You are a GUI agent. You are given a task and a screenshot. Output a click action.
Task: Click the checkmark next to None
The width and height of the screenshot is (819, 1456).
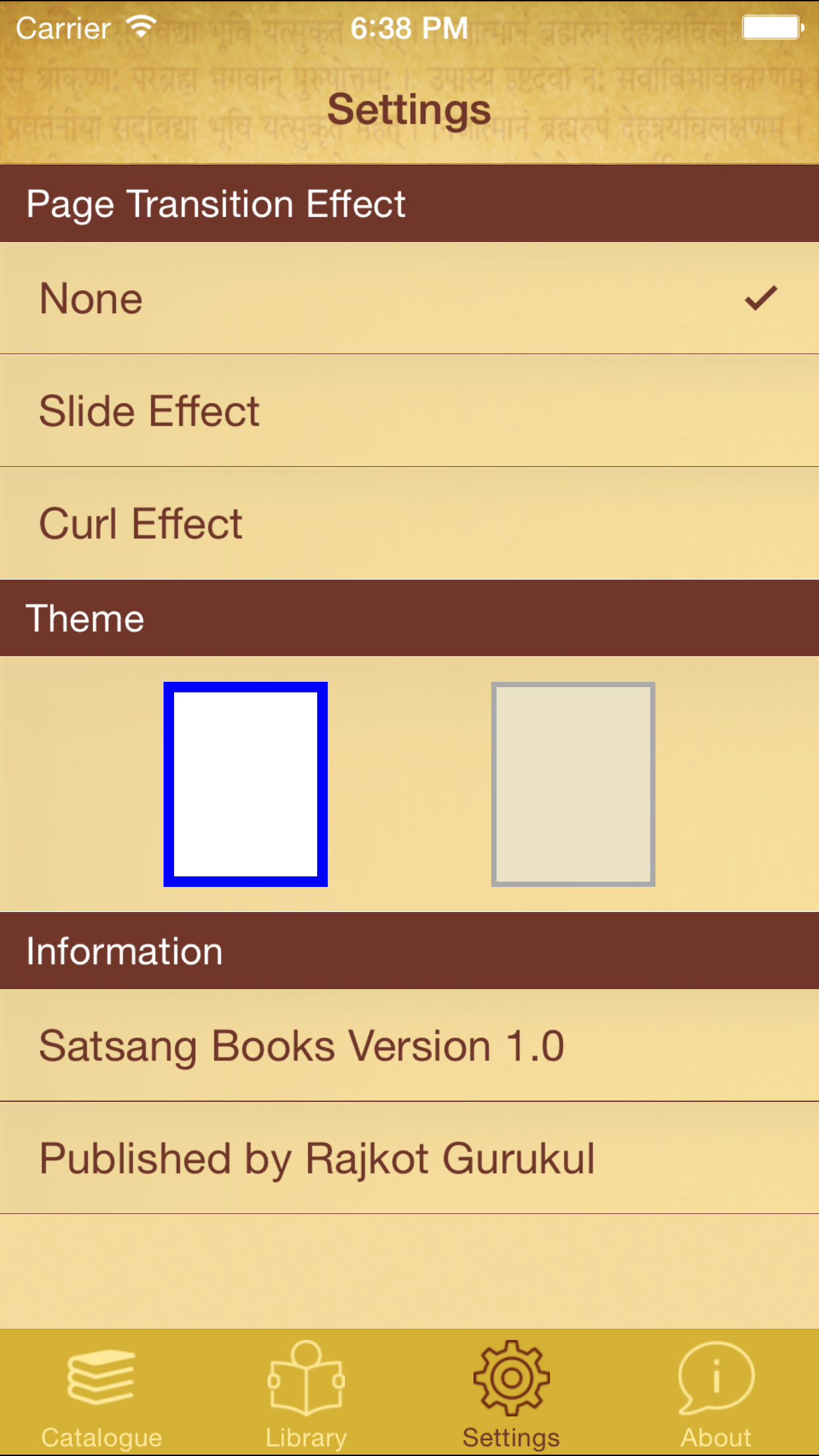(x=761, y=298)
